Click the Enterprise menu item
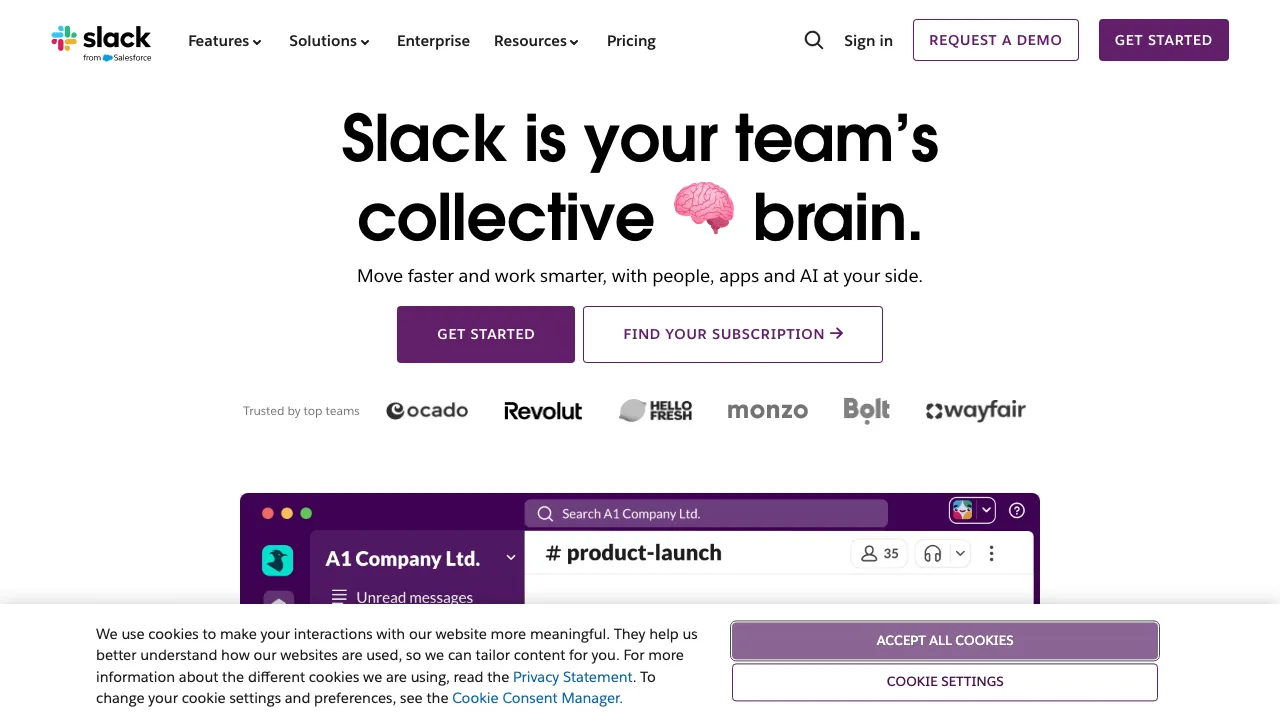 (433, 41)
